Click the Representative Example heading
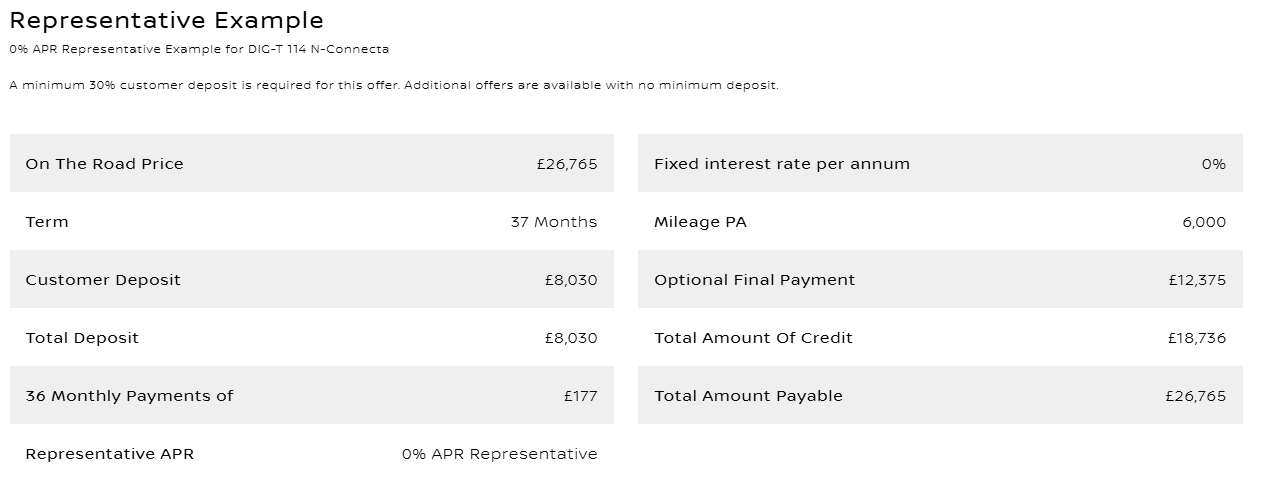Image resolution: width=1262 pixels, height=491 pixels. (x=166, y=20)
